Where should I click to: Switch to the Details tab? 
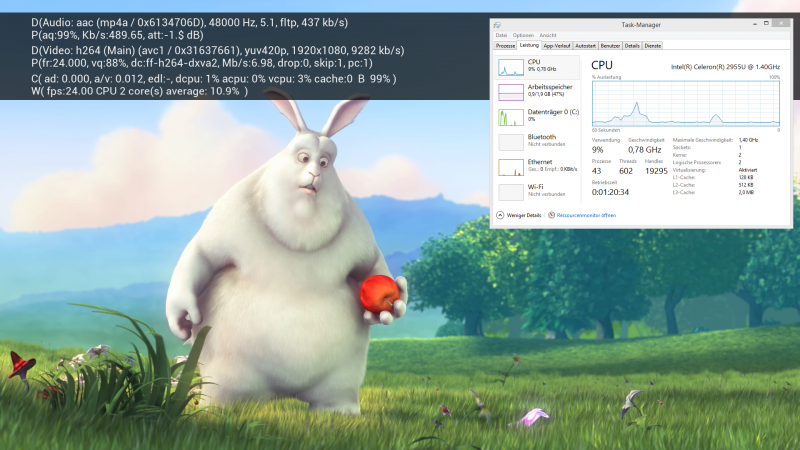click(632, 46)
